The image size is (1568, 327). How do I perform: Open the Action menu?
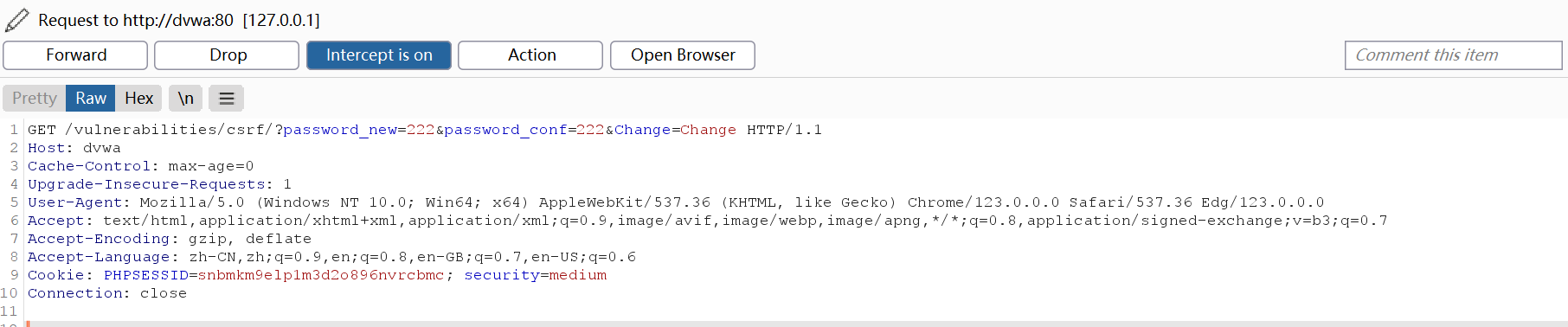click(x=531, y=55)
